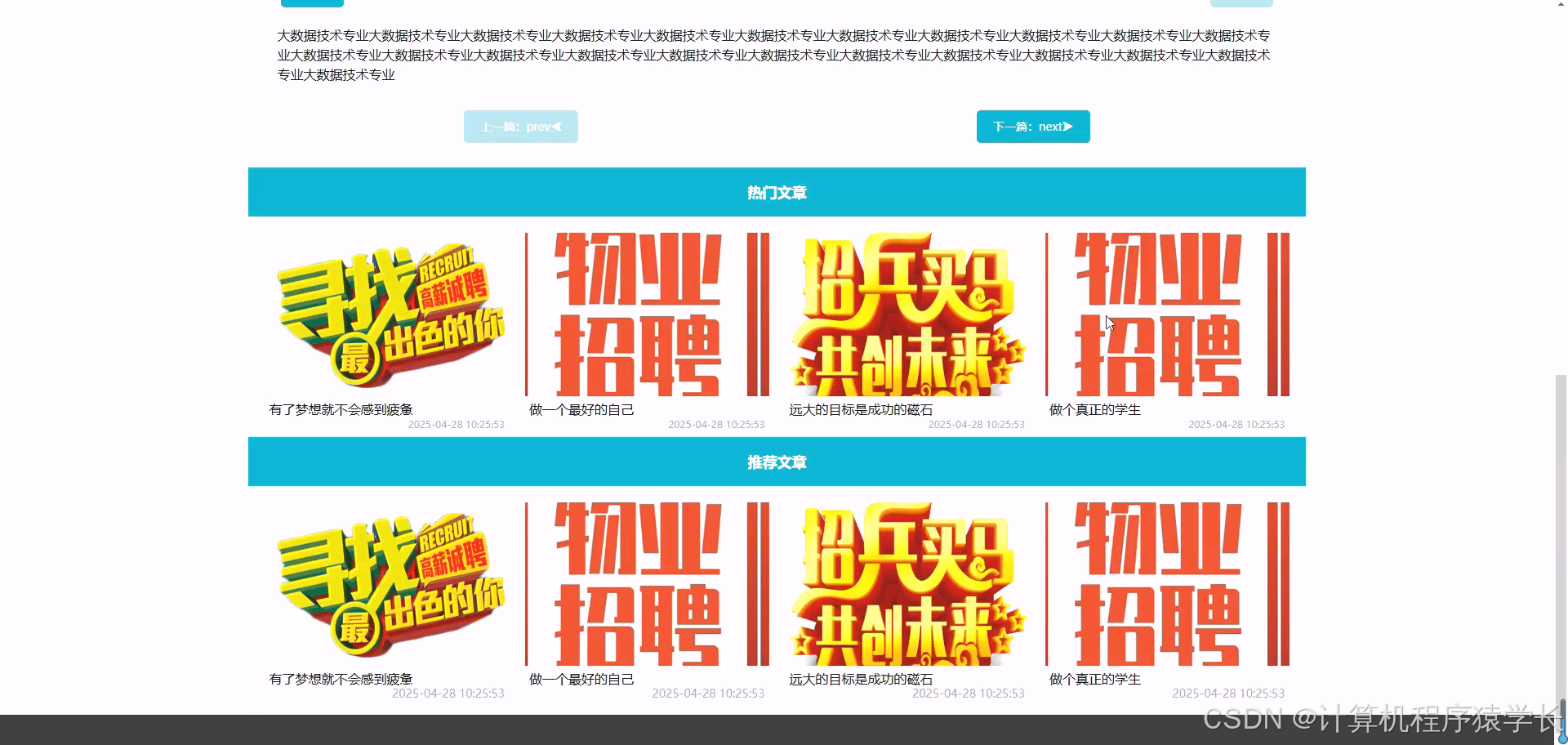
Task: Click the prev arrow icon in 上一篇 button
Action: [557, 126]
